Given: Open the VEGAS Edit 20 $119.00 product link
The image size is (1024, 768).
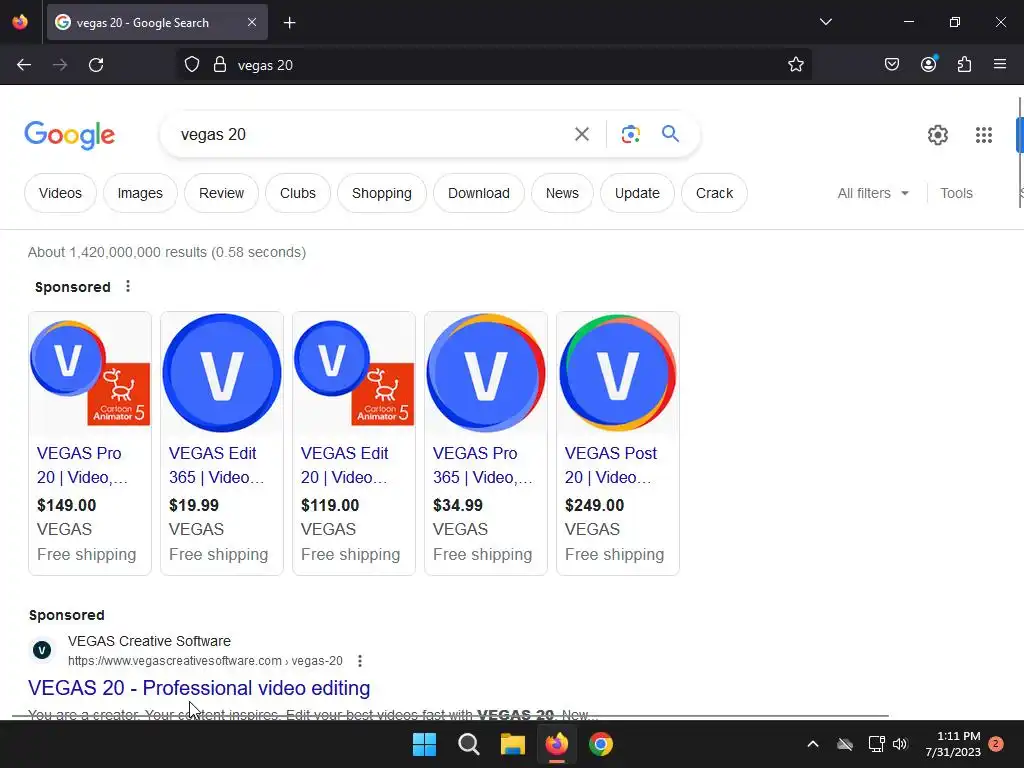Looking at the screenshot, I should pyautogui.click(x=345, y=465).
